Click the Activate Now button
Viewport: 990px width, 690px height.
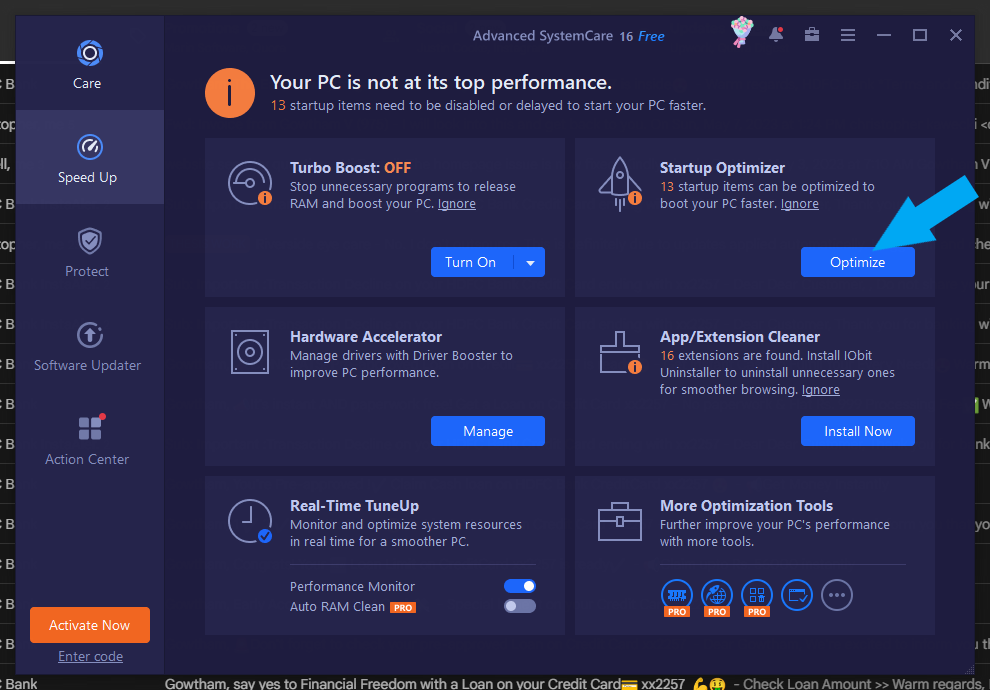pyautogui.click(x=90, y=625)
